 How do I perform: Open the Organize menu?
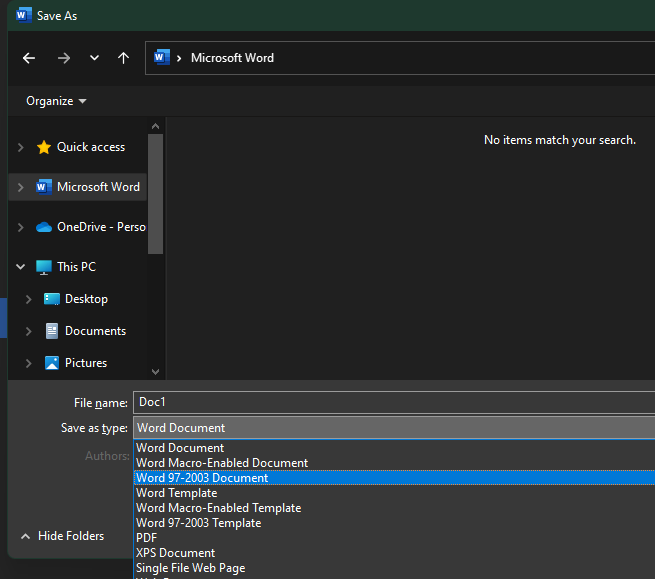56,101
